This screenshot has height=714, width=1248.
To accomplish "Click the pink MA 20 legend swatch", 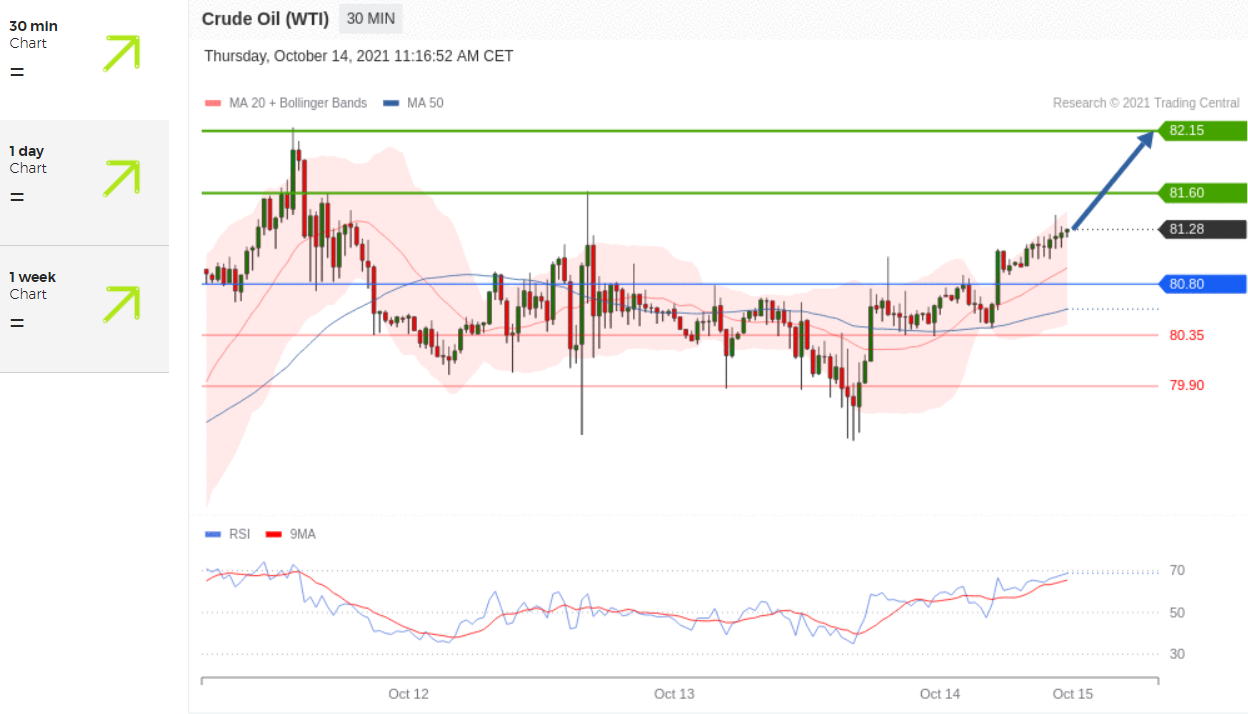I will click(x=211, y=103).
